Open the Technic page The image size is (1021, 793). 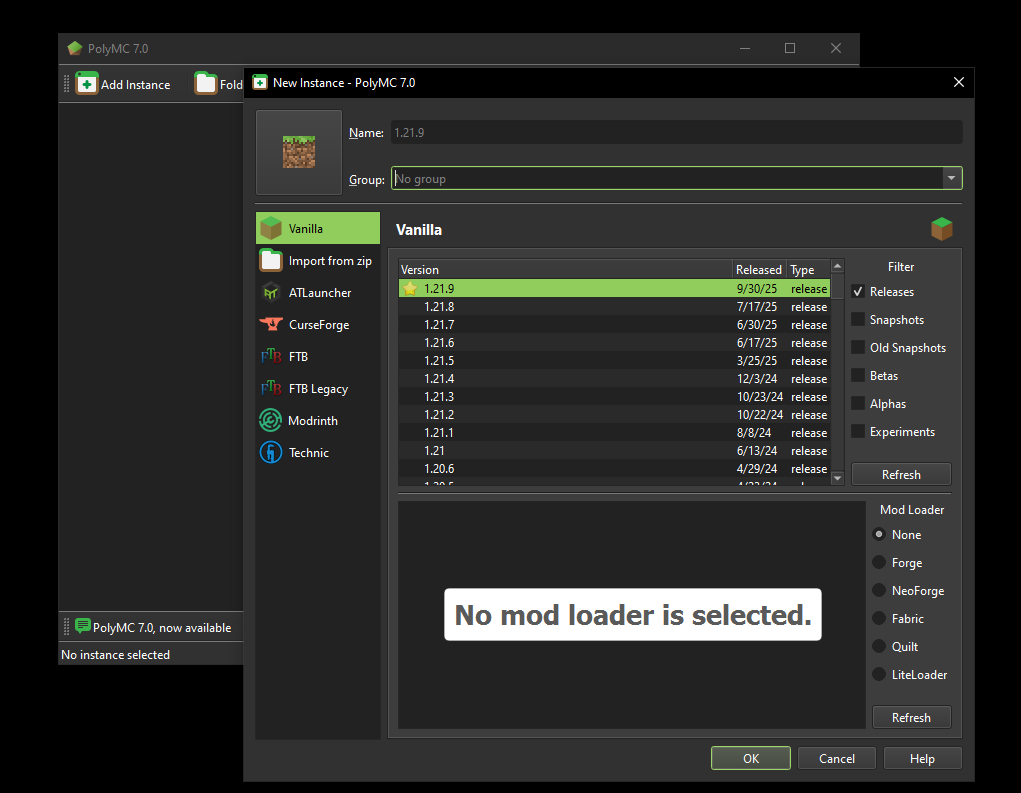click(318, 452)
